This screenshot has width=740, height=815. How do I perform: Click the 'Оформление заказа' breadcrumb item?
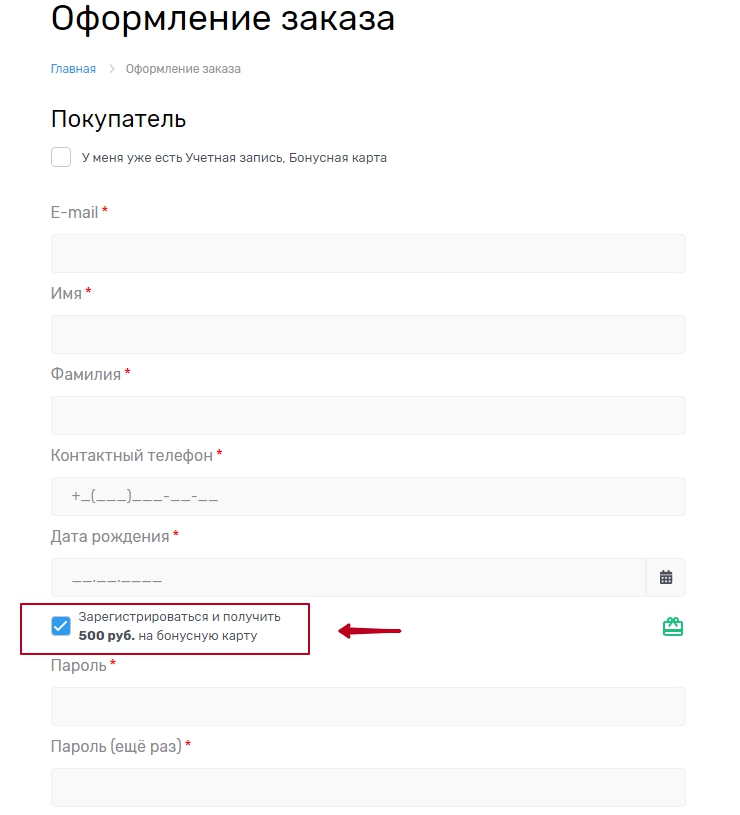(x=183, y=69)
